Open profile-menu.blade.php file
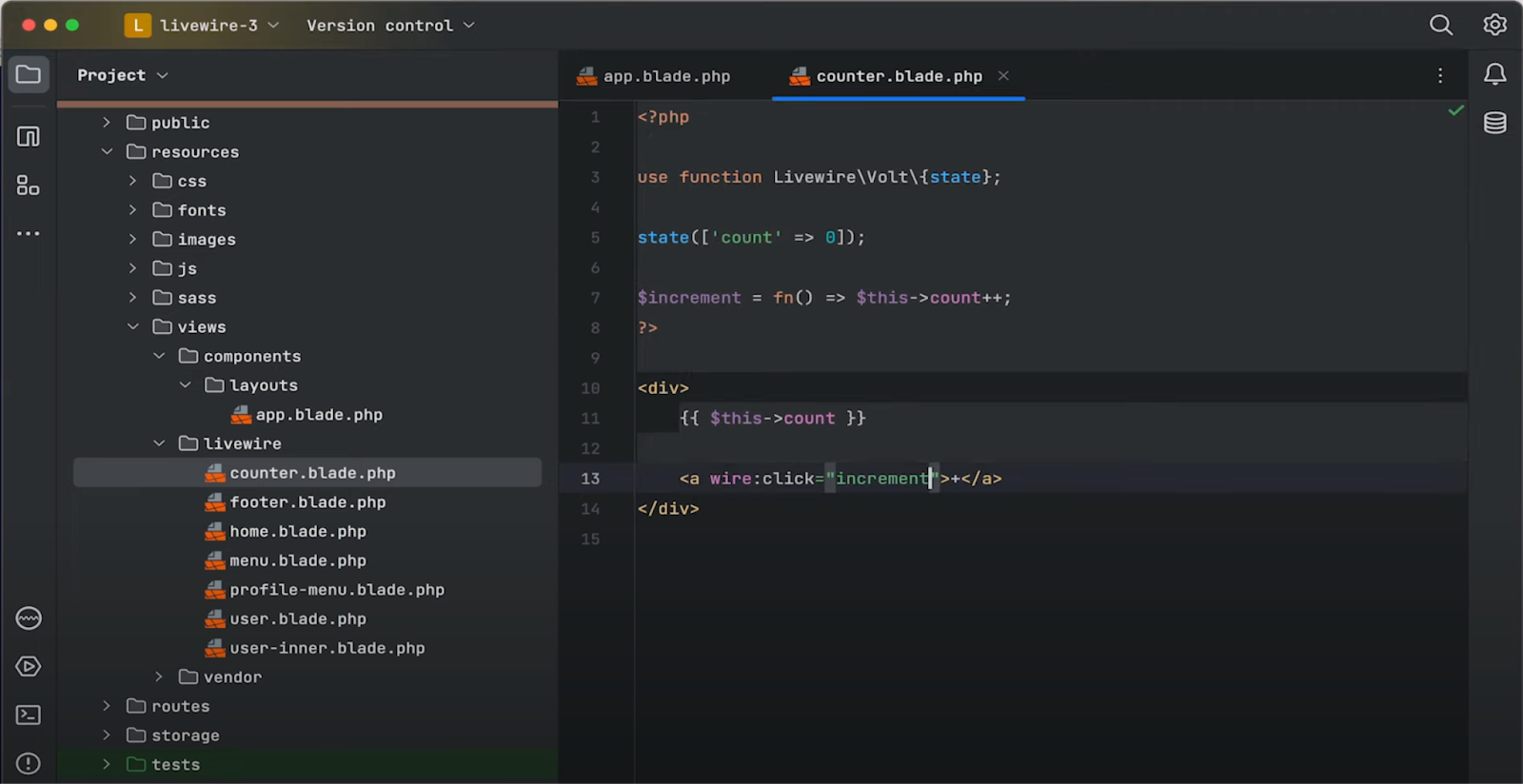The width and height of the screenshot is (1523, 784). coord(326,590)
